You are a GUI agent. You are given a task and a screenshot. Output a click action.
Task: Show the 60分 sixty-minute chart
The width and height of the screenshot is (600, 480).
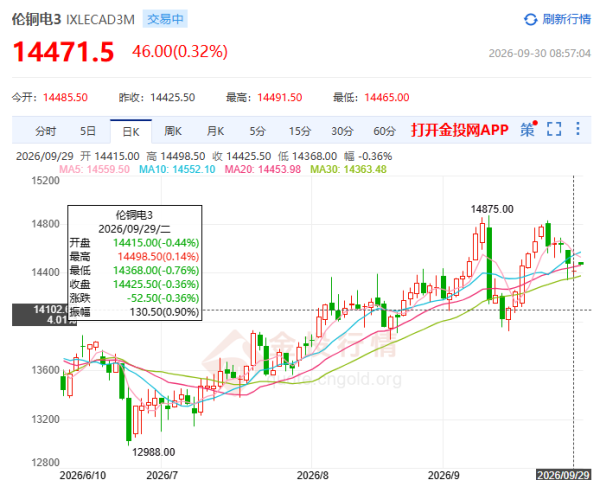(384, 131)
